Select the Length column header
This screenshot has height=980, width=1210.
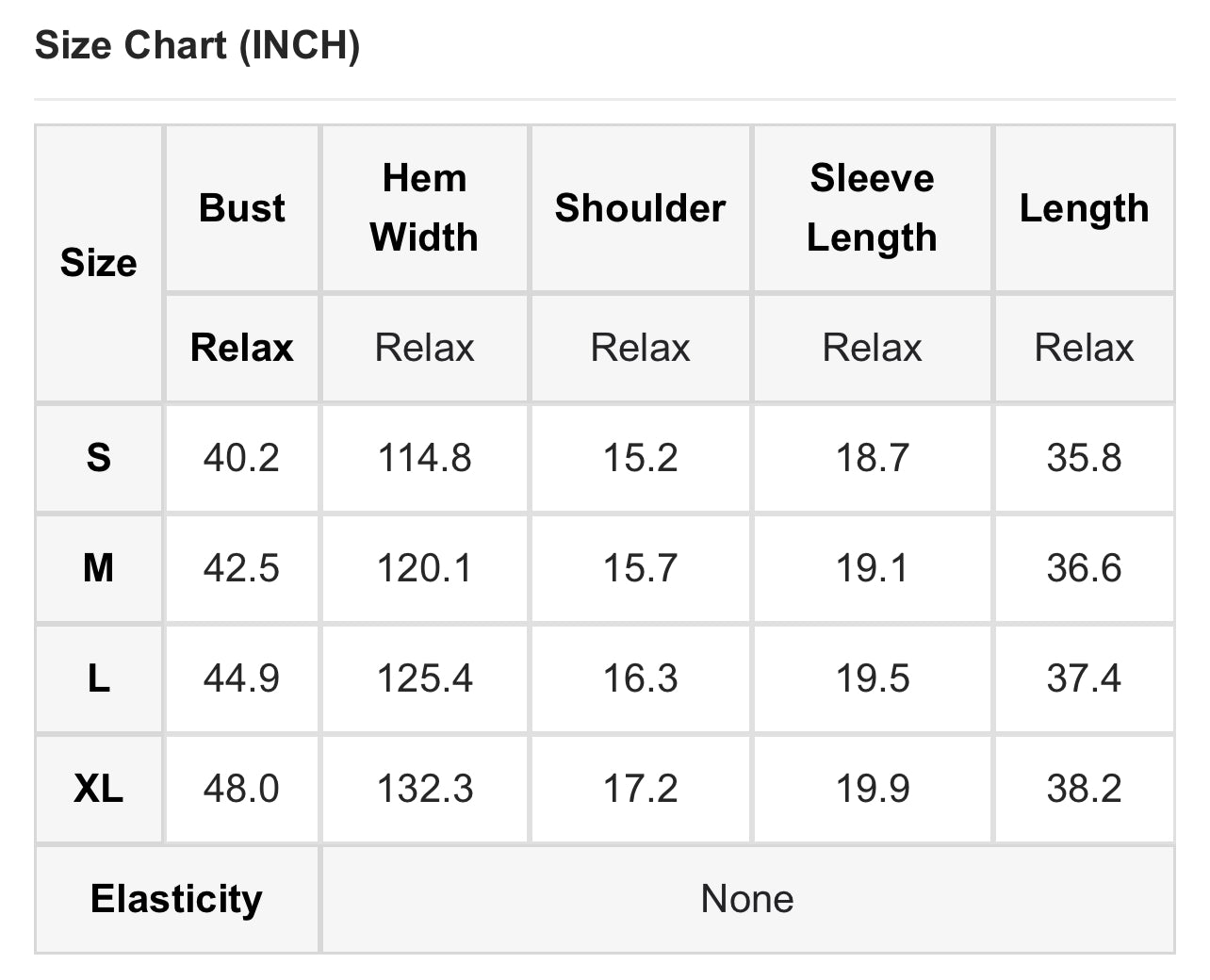1084,208
